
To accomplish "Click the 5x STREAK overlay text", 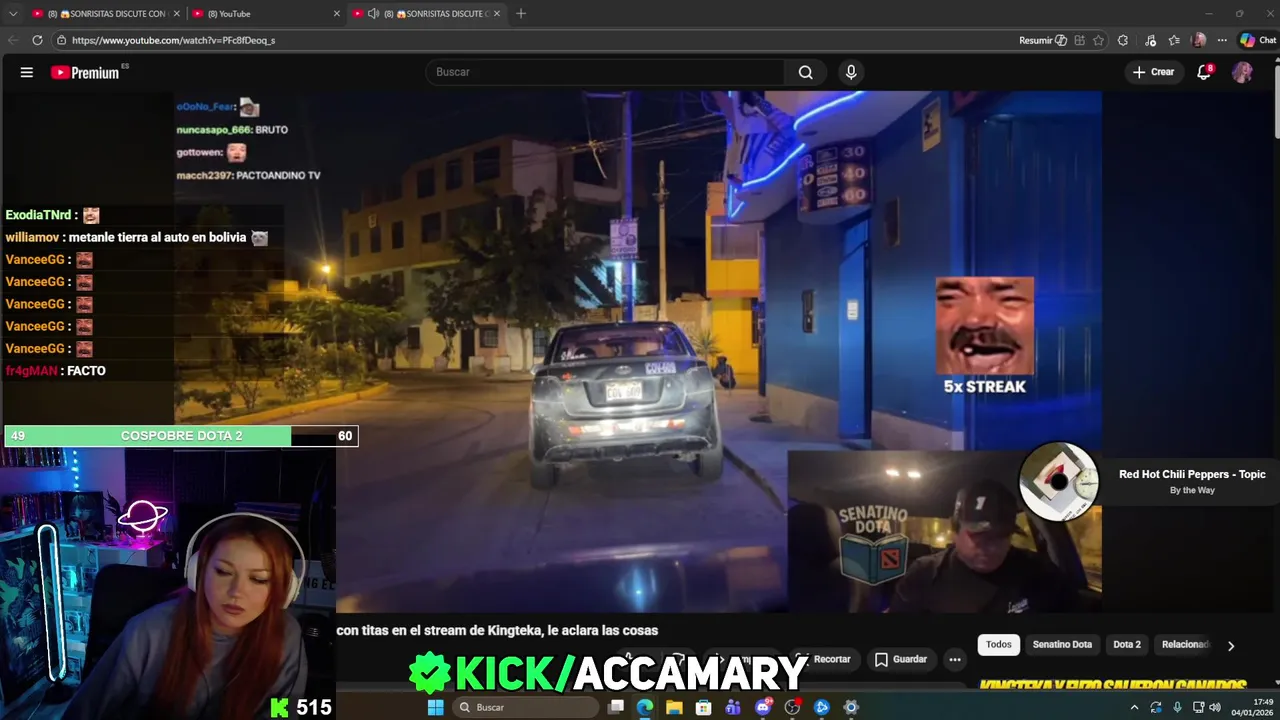I will coord(985,387).
